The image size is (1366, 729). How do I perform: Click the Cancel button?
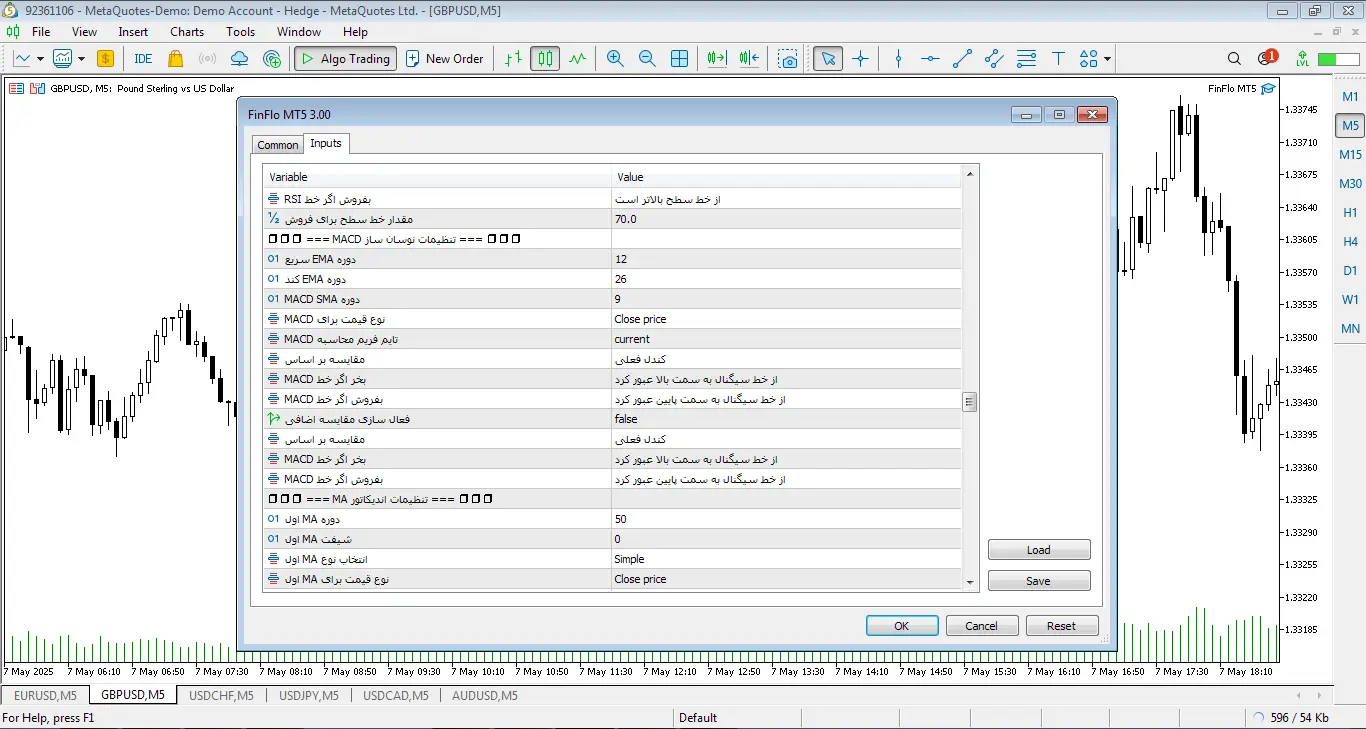(x=982, y=626)
